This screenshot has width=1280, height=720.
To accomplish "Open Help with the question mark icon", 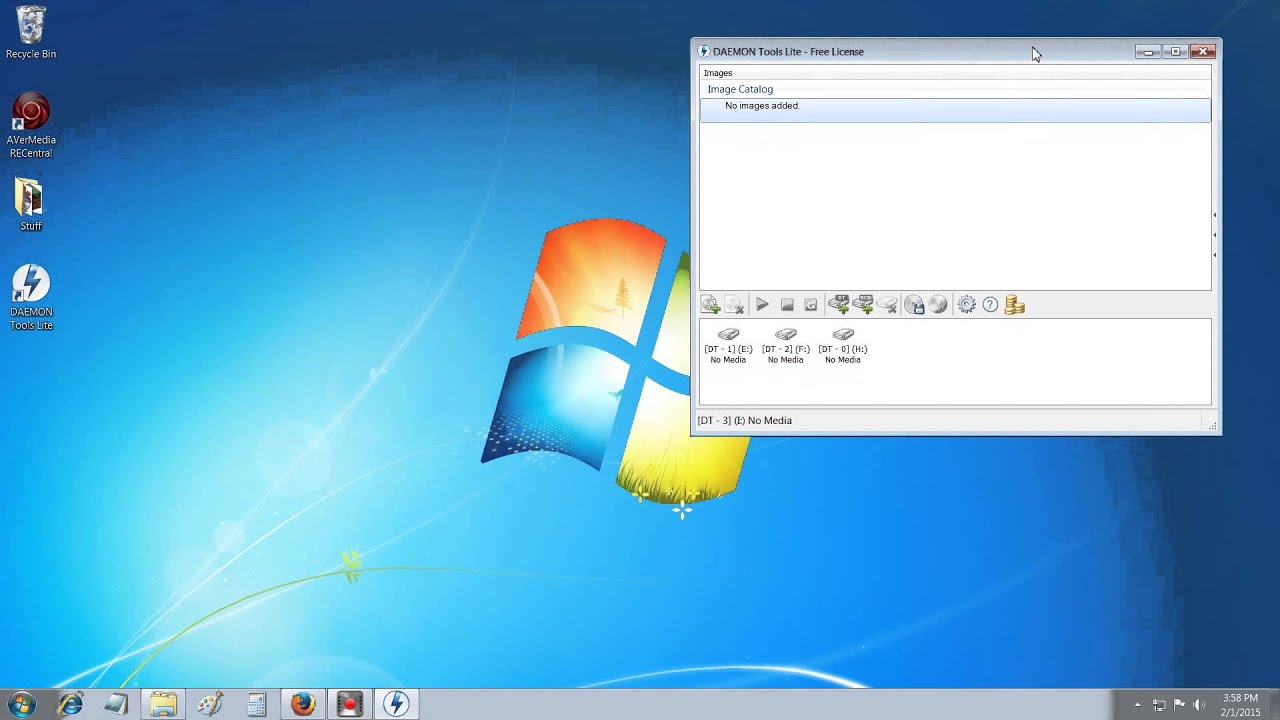I will click(x=990, y=305).
